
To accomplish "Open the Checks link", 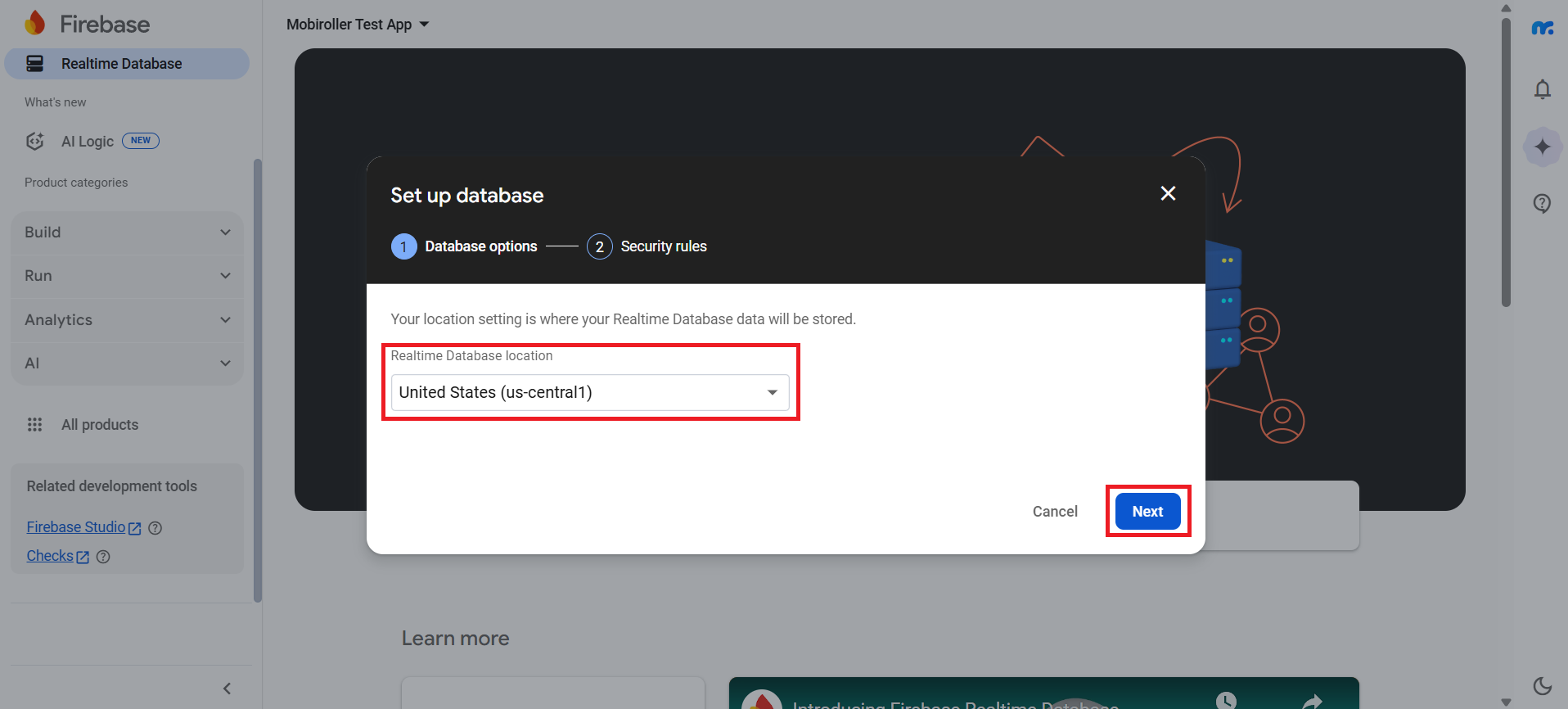I will [x=57, y=556].
